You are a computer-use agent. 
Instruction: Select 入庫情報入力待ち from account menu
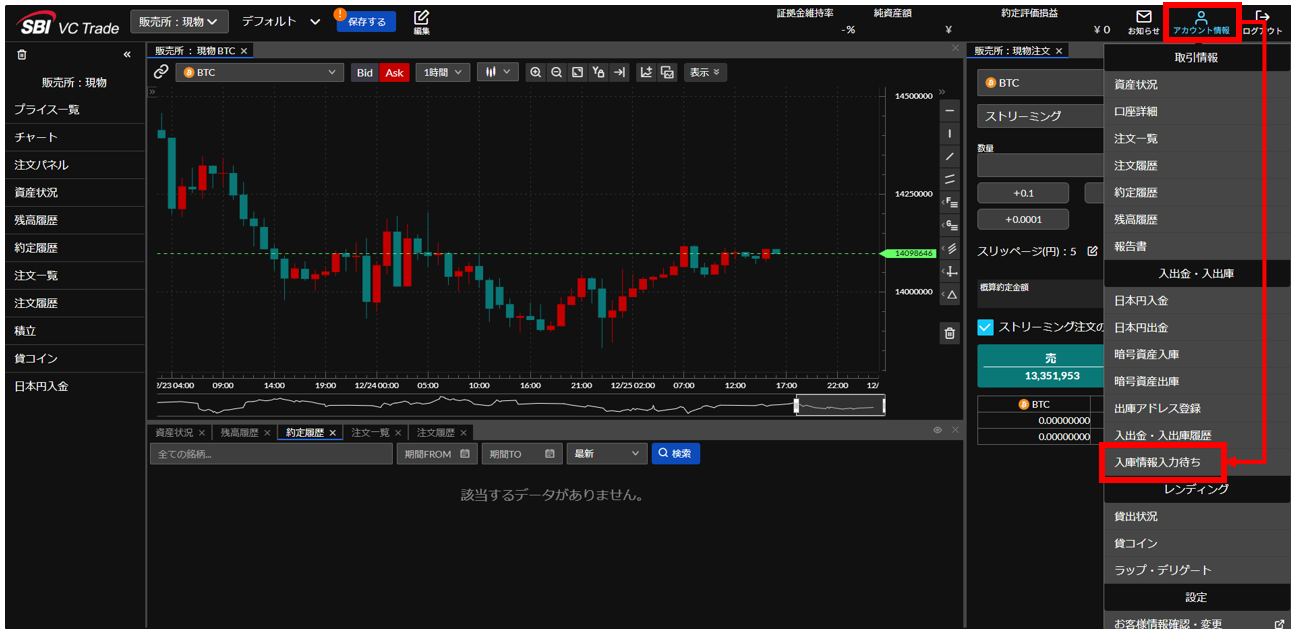1158,463
